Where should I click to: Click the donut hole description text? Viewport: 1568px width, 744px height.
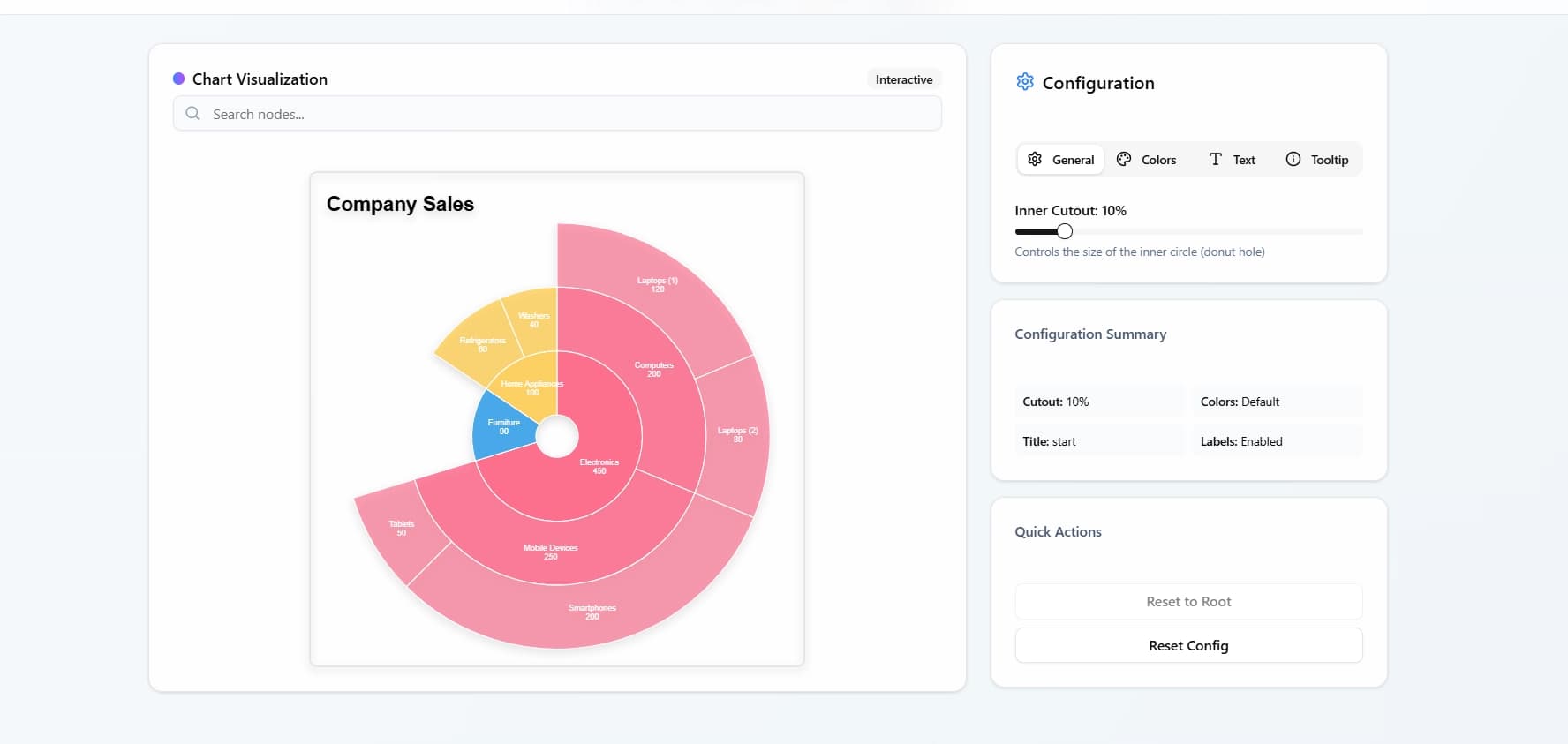point(1140,252)
